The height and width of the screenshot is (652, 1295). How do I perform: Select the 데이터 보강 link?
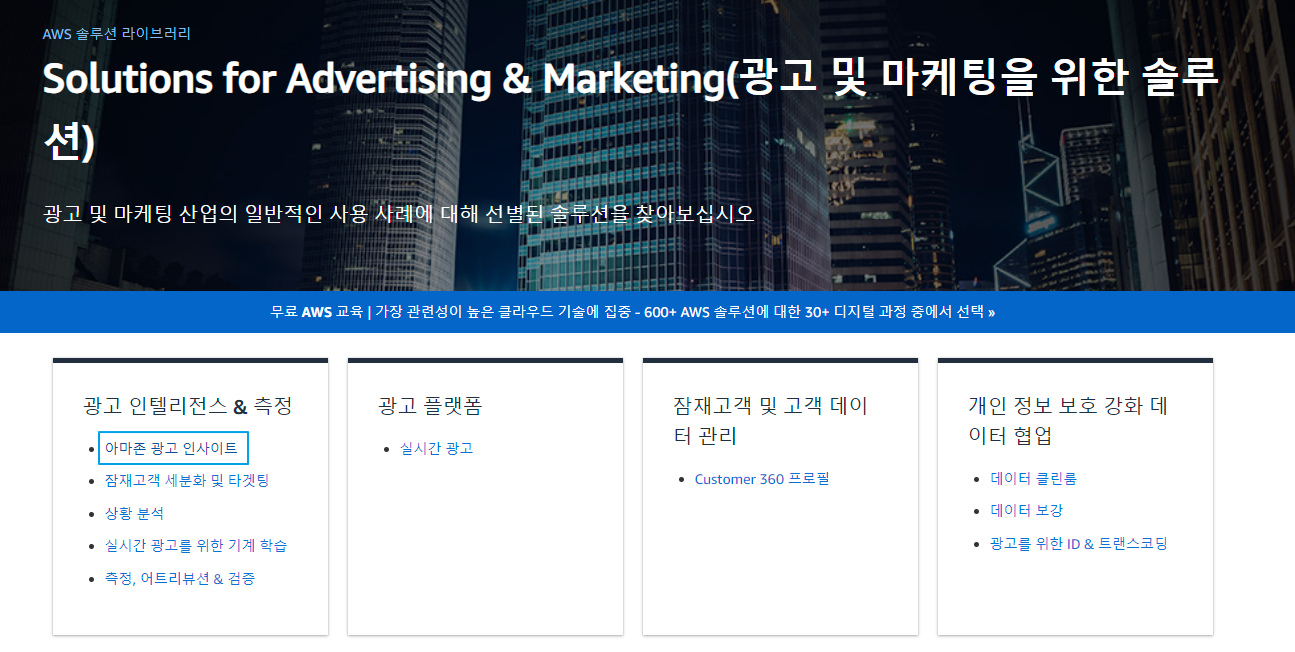click(x=1026, y=511)
